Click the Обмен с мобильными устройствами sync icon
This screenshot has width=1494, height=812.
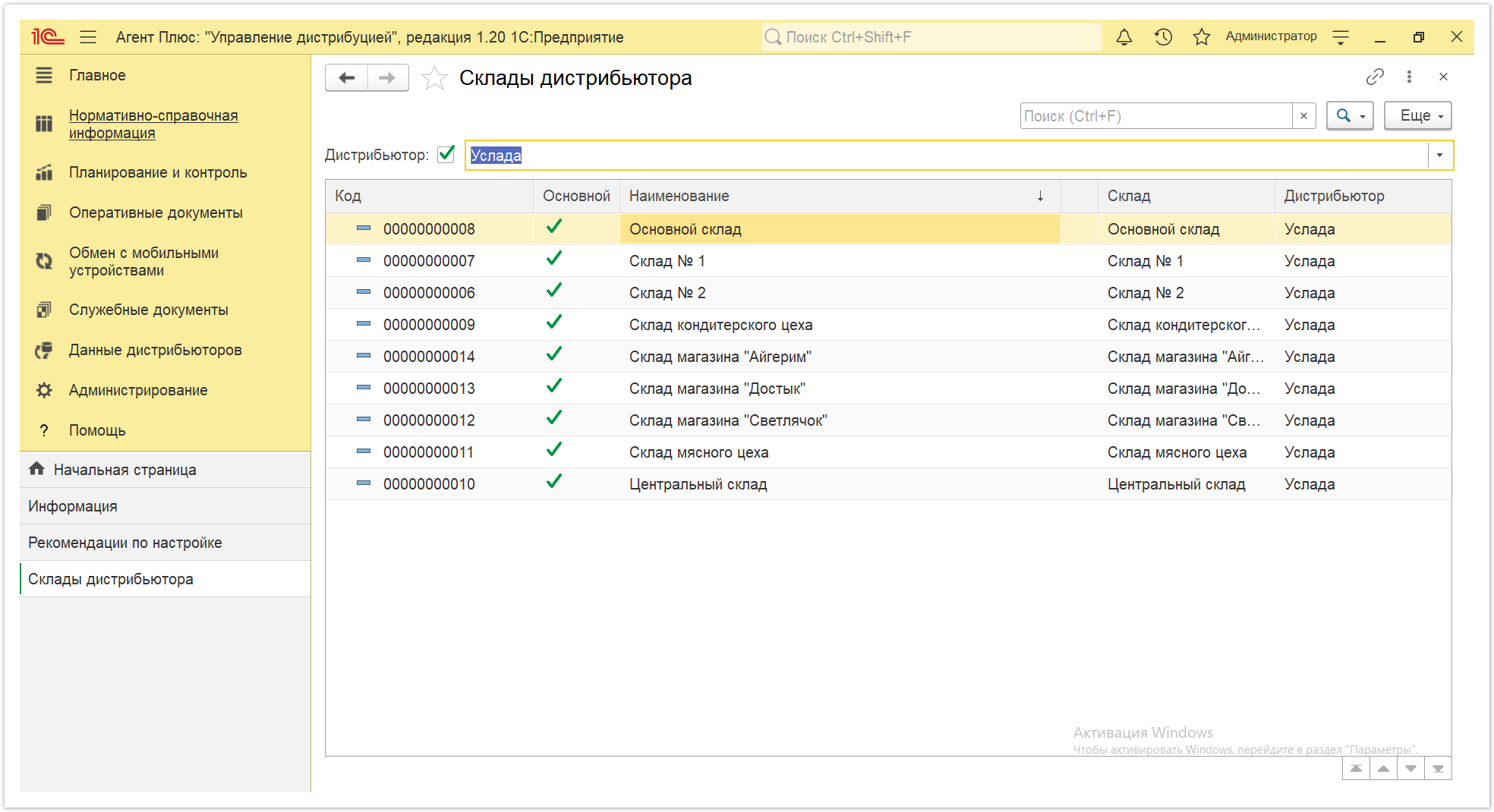[x=44, y=261]
